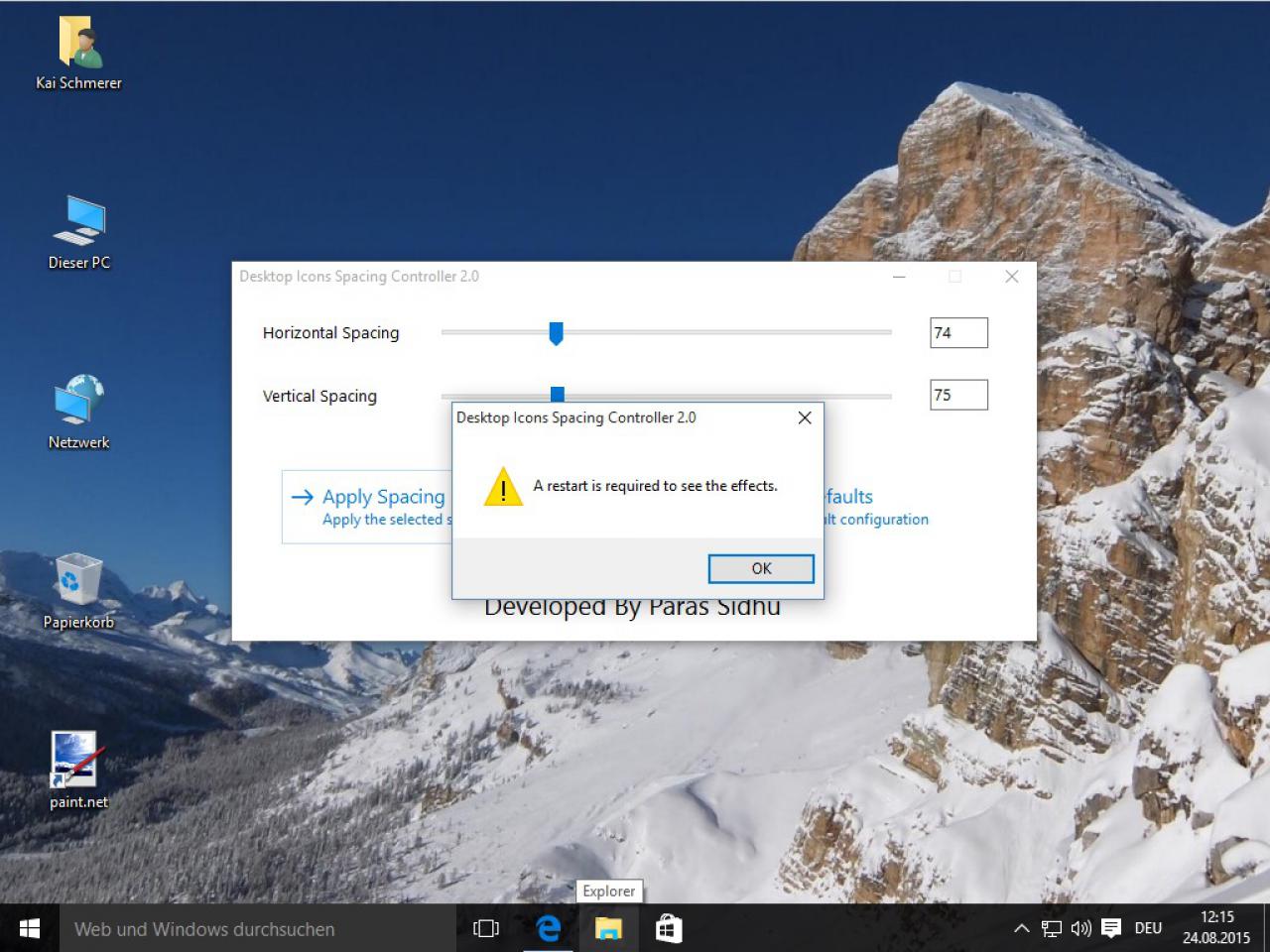This screenshot has height=952, width=1270.
Task: Click the Developed By Paras Sidhu text
Action: coord(632,609)
